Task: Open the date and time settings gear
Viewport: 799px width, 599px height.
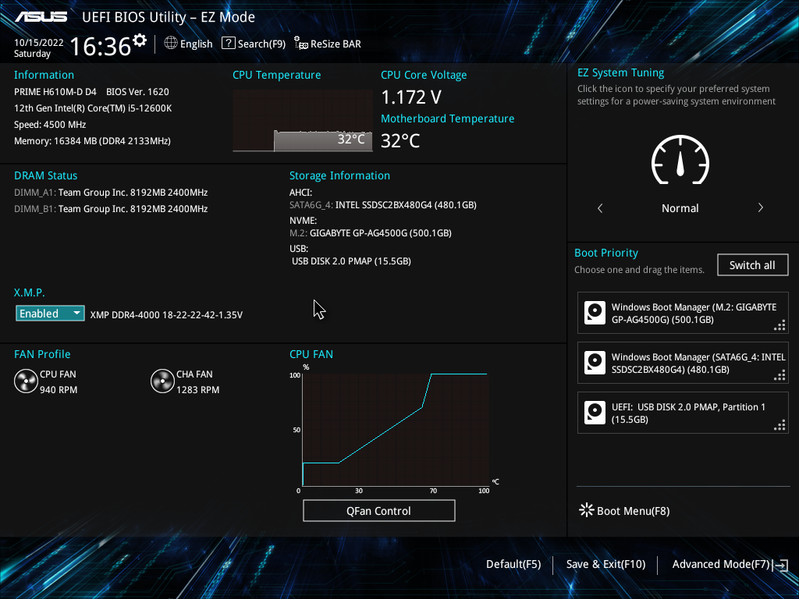Action: (140, 40)
